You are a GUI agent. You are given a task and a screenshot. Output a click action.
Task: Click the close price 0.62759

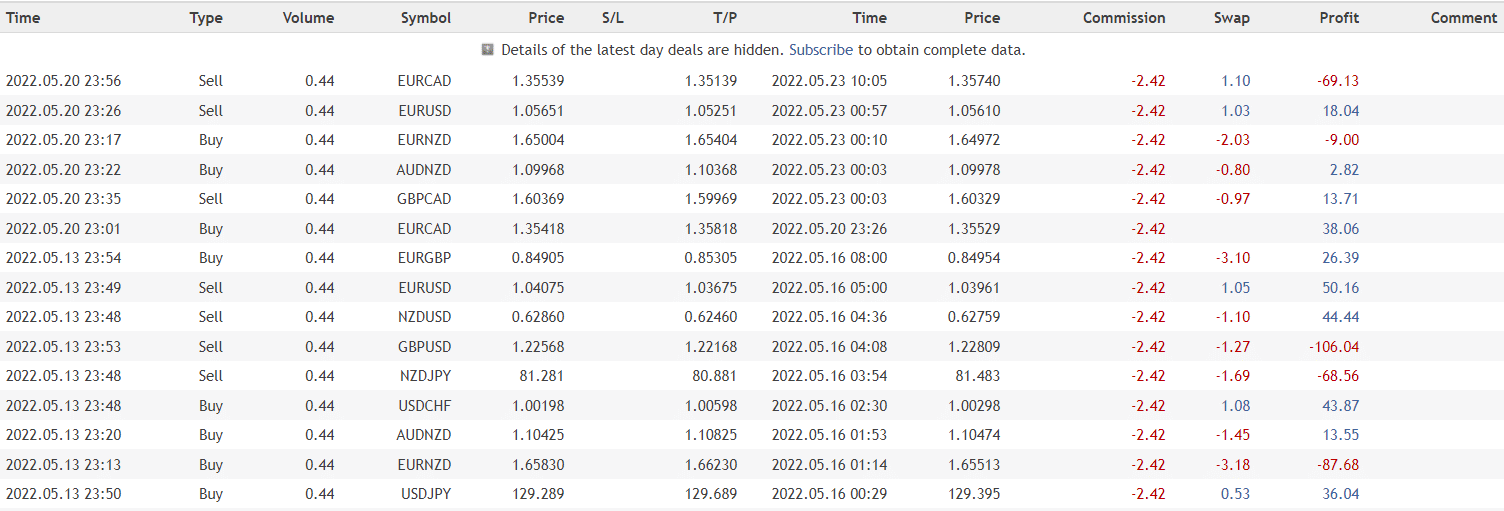974,317
